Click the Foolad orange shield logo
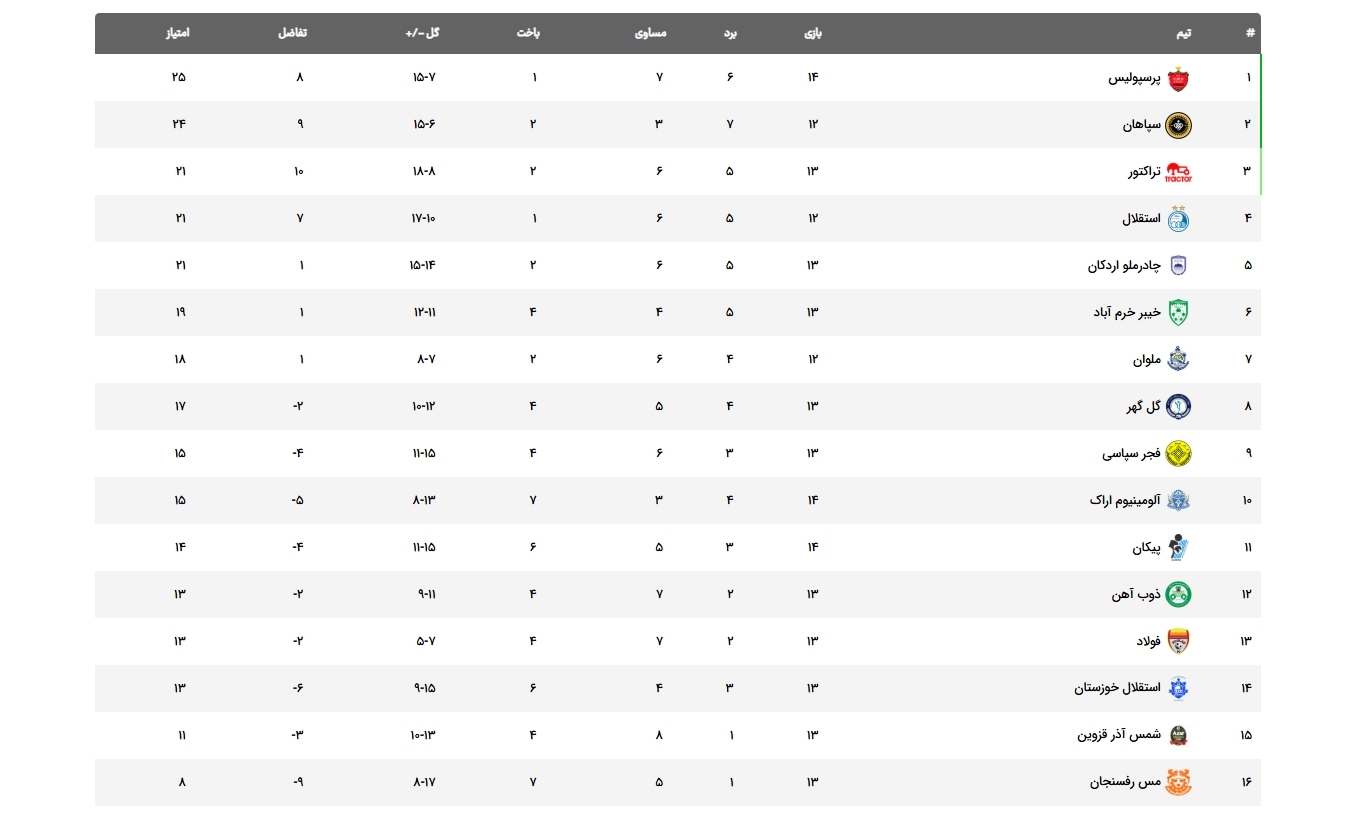 [x=1180, y=642]
